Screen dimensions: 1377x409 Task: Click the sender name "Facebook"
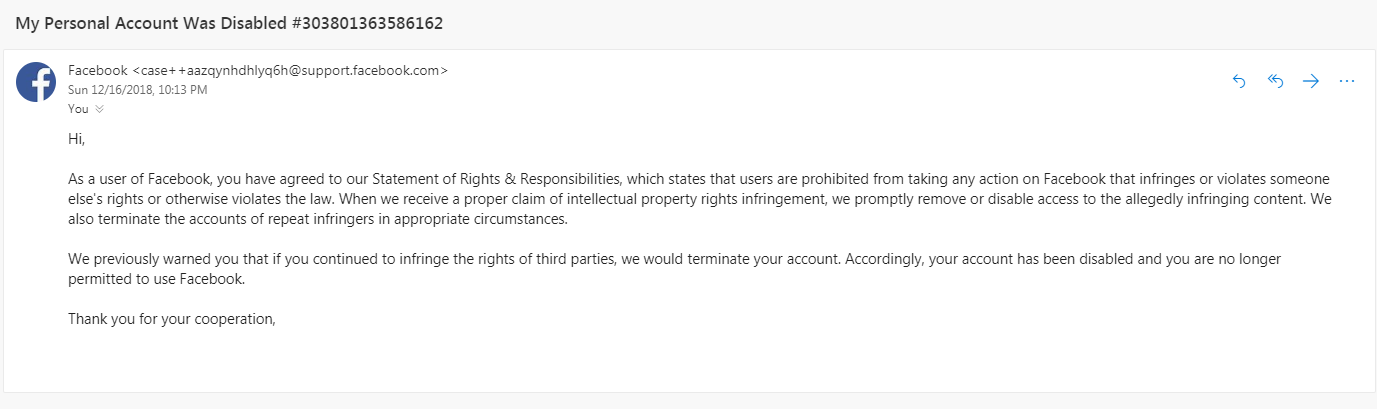click(x=97, y=71)
